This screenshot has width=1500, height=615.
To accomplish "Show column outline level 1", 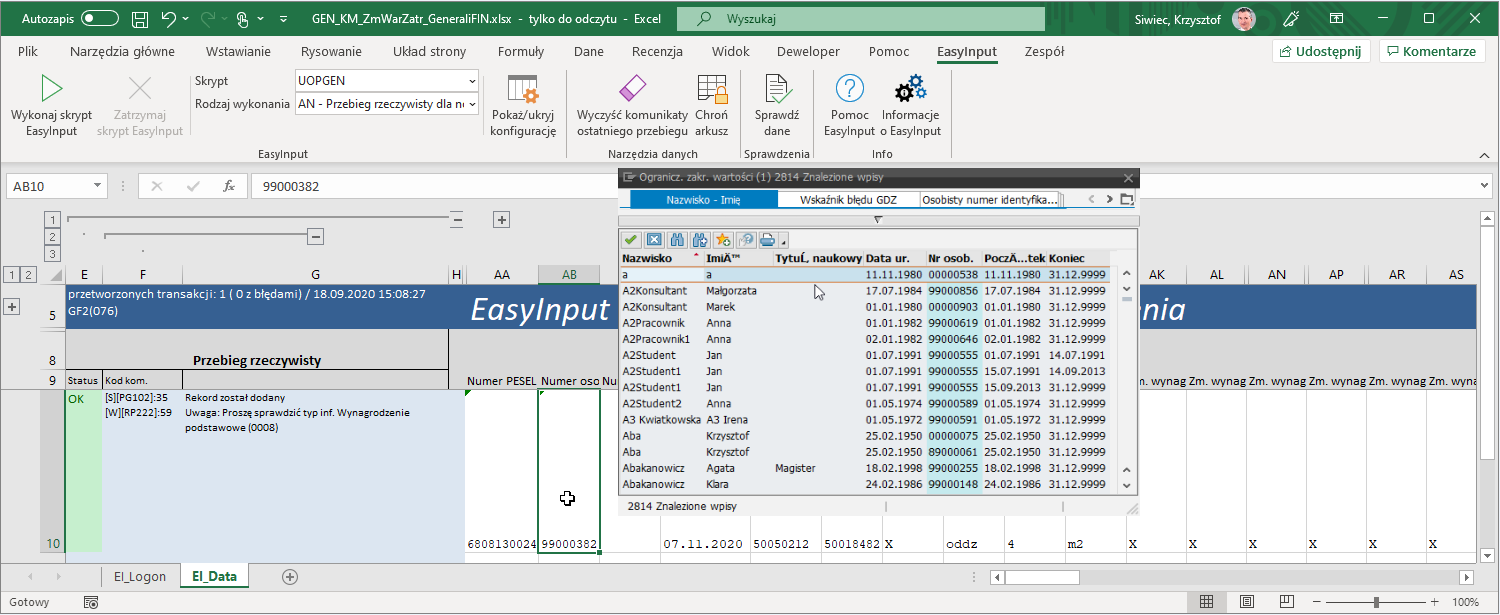I will coord(53,219).
